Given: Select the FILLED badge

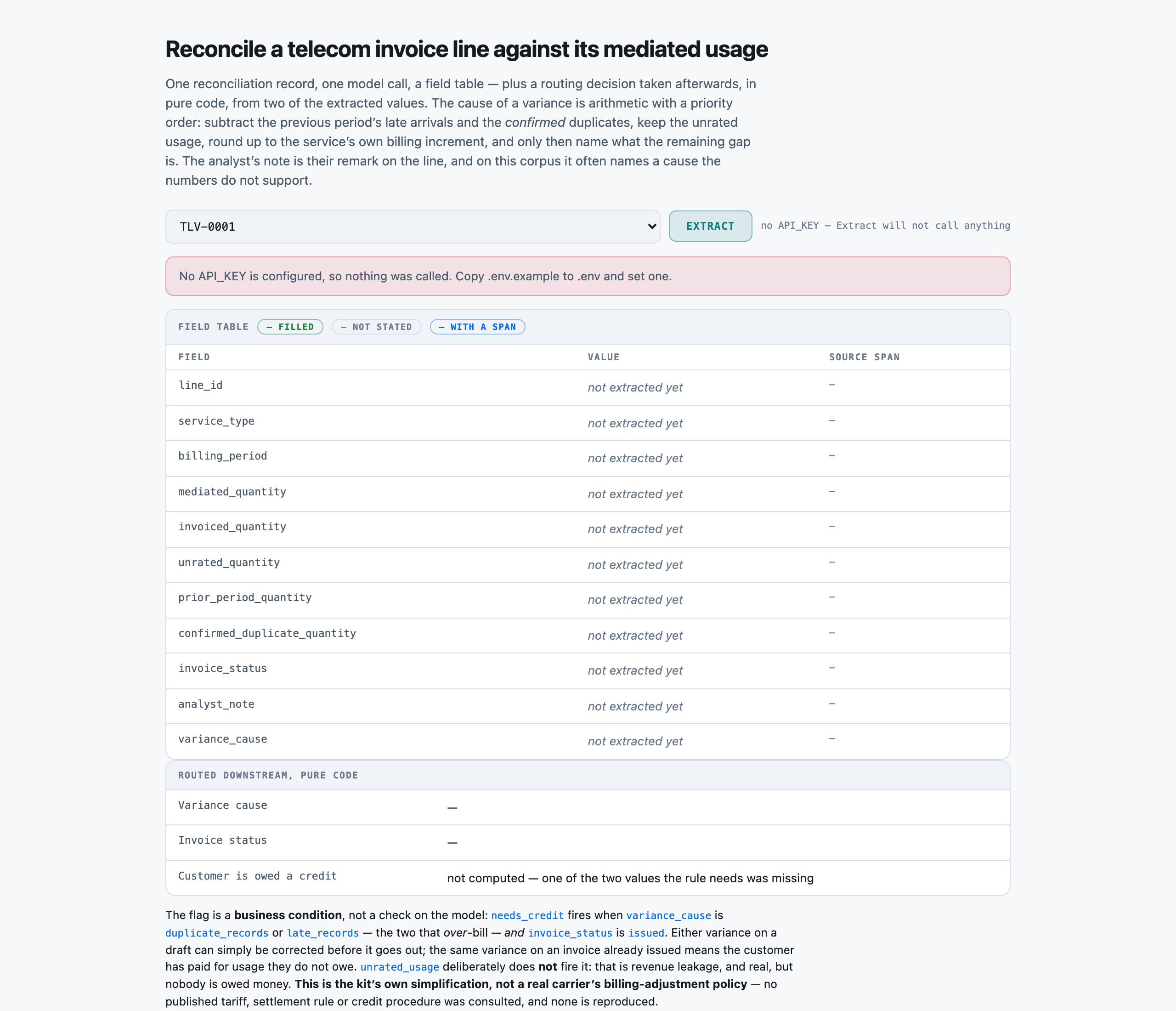Looking at the screenshot, I should click(290, 327).
